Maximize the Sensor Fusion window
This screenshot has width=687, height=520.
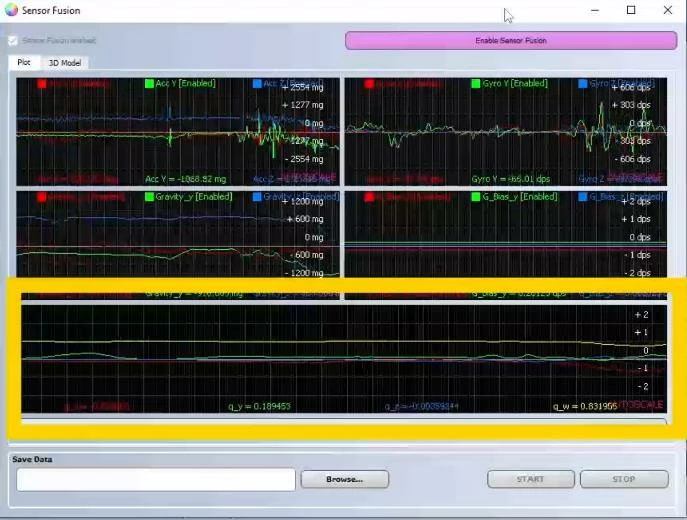coord(631,10)
